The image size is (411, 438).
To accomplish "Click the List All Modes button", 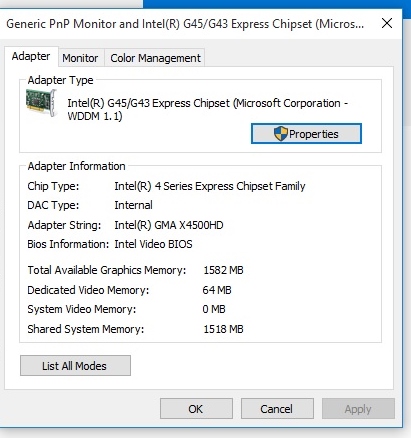I will 75,366.
